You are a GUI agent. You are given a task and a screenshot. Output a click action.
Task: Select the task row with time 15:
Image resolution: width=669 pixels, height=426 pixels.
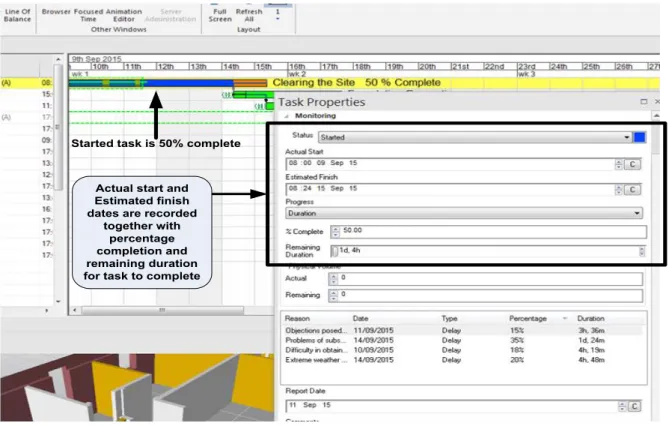tap(26, 94)
